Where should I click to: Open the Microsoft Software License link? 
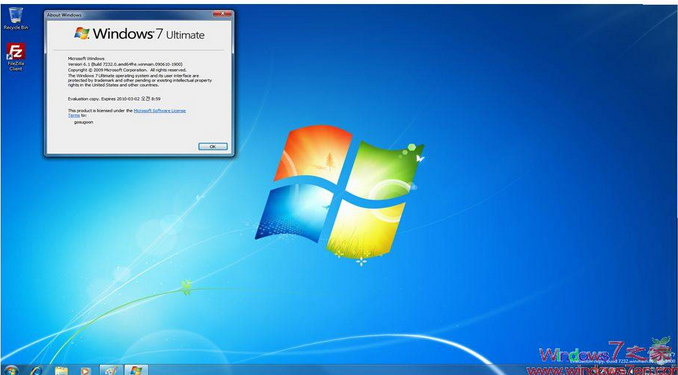pyautogui.click(x=160, y=111)
